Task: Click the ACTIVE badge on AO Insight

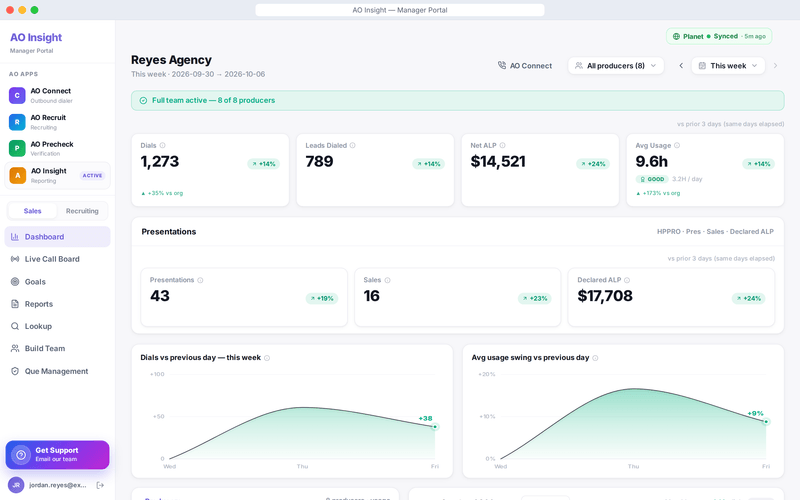Action: 92,176
